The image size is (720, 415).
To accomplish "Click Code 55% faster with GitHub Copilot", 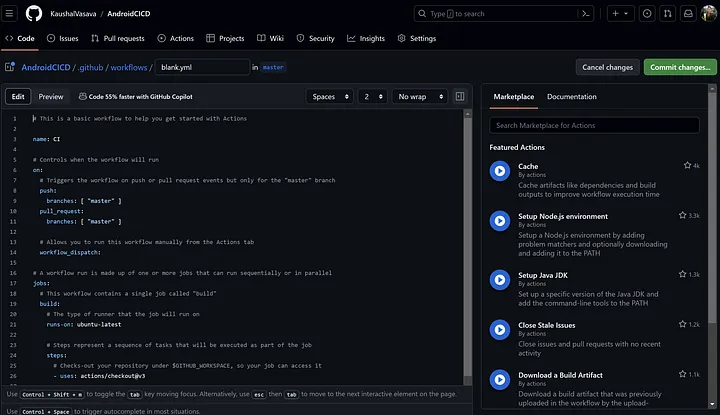I will click(x=141, y=96).
